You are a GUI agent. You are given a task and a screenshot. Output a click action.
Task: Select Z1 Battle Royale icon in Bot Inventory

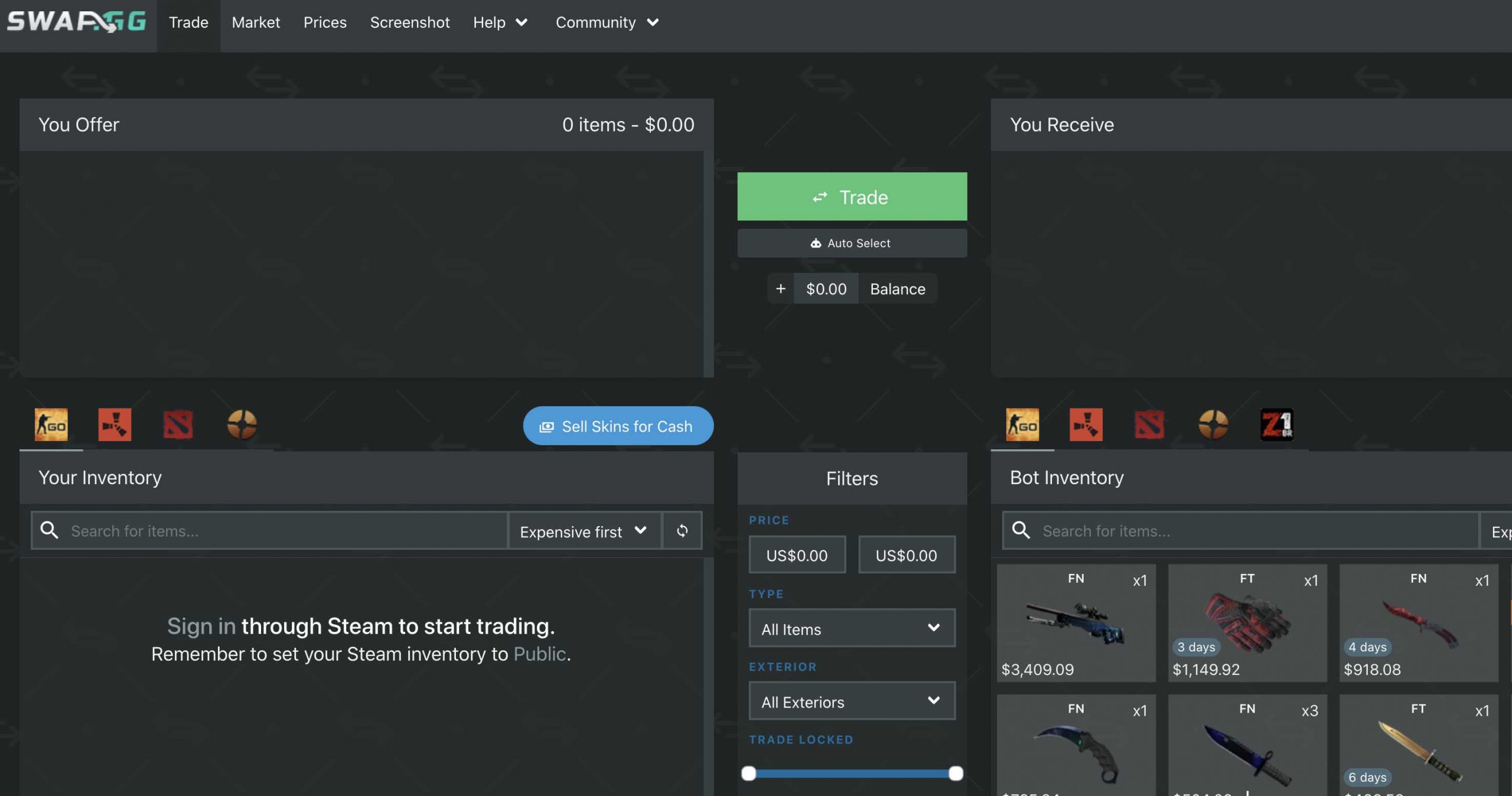click(1276, 424)
